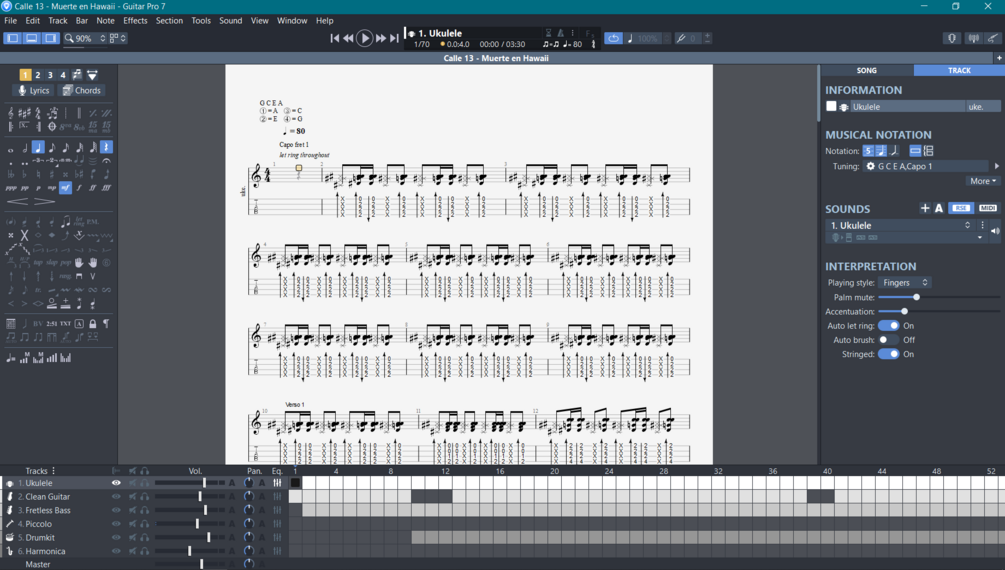Insert a text annotation with TXT icon

[65, 323]
